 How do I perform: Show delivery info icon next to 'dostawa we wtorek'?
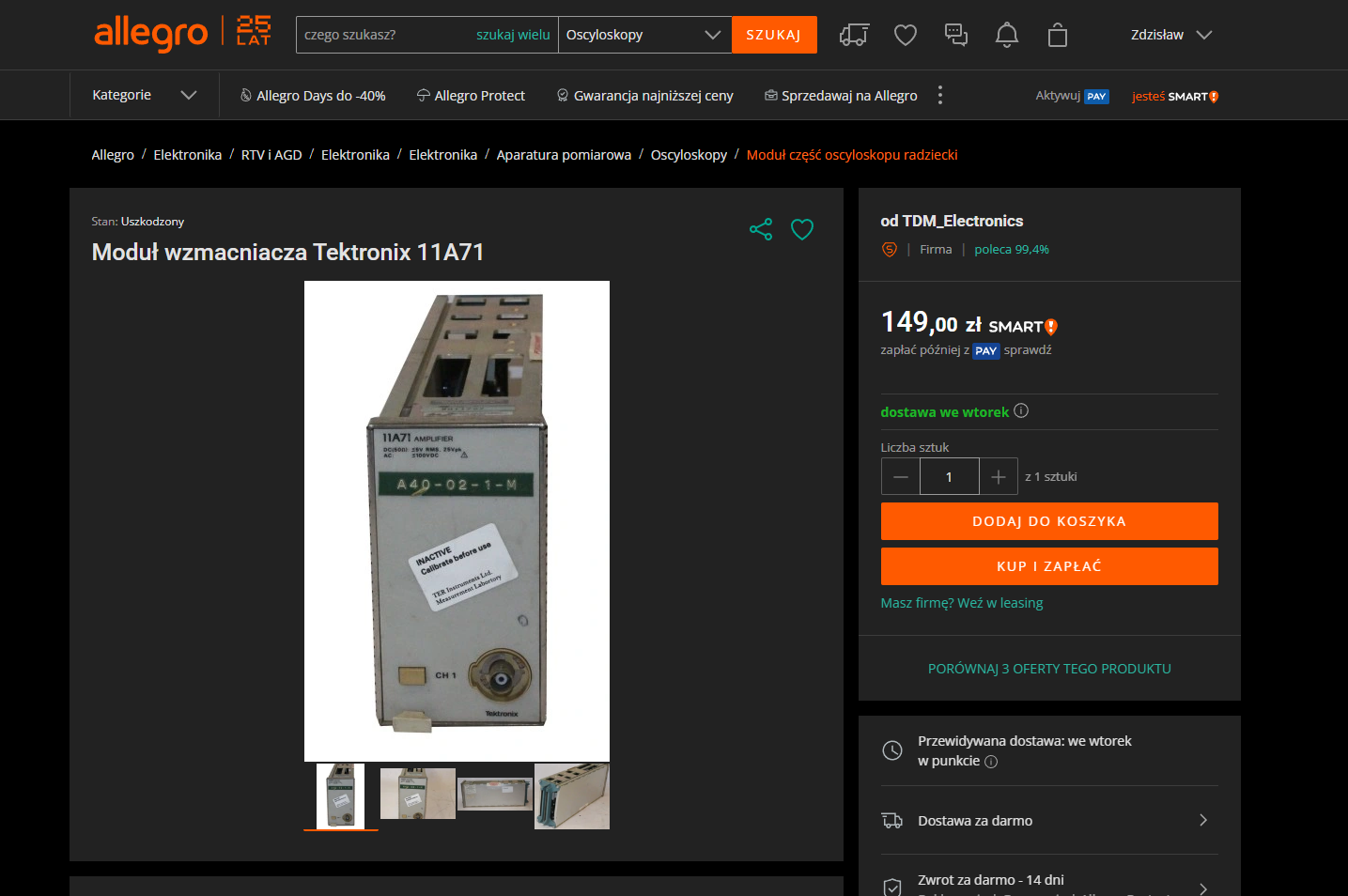pyautogui.click(x=1021, y=410)
